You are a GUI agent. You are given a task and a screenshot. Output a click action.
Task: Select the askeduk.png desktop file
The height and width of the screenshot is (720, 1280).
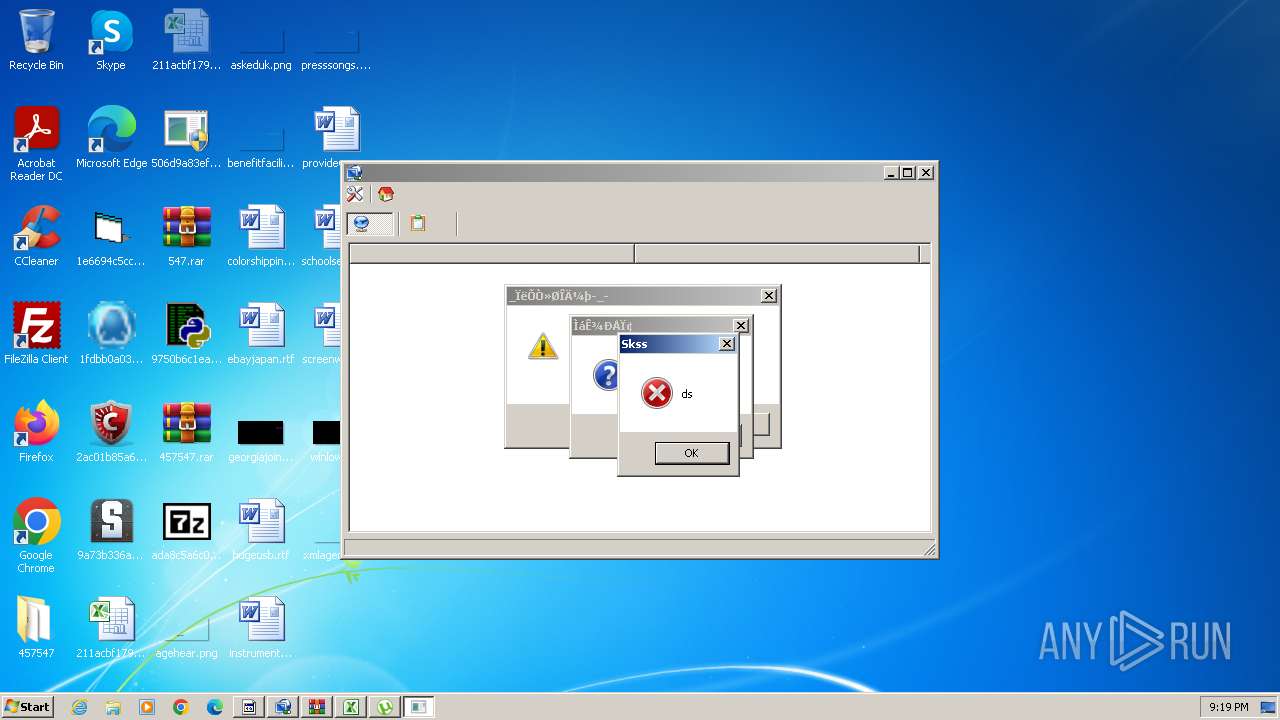click(261, 50)
